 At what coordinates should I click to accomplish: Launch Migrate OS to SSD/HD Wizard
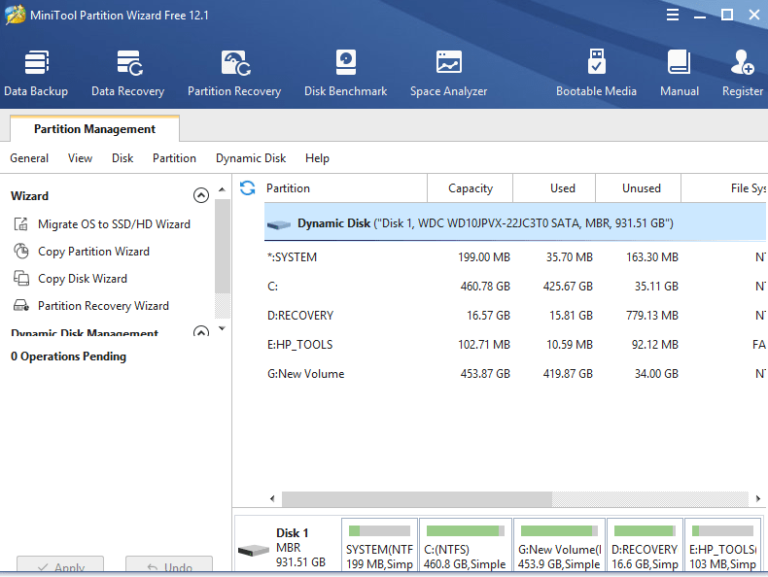[x=113, y=224]
